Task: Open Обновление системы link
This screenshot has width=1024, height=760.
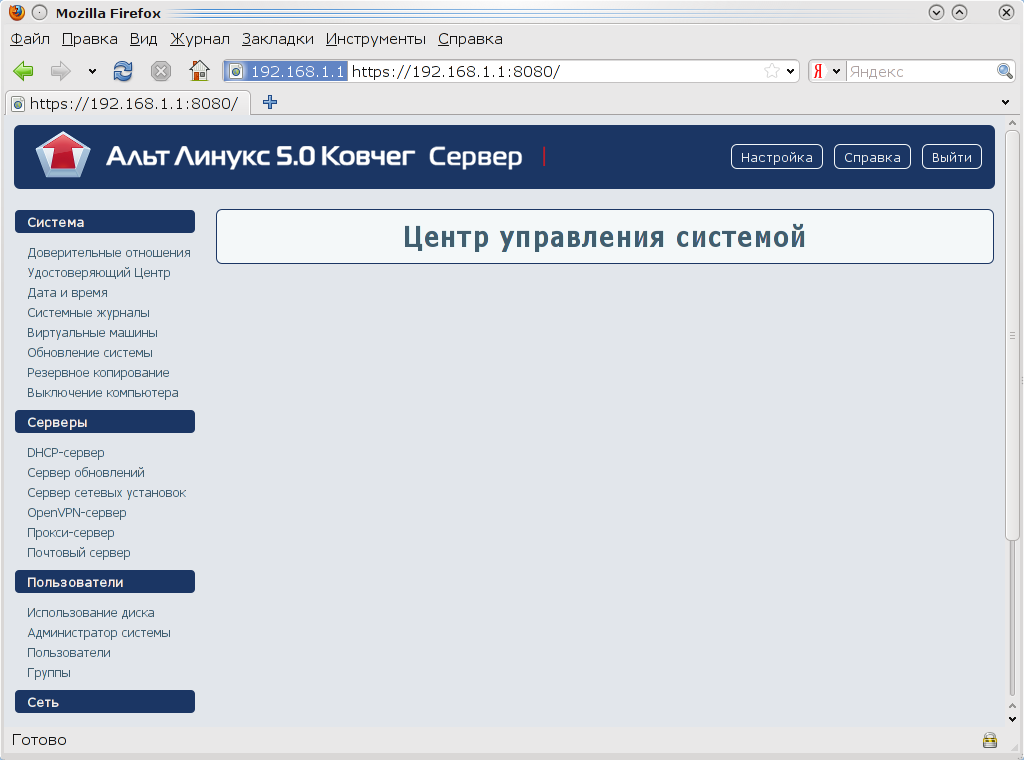Action: [89, 353]
